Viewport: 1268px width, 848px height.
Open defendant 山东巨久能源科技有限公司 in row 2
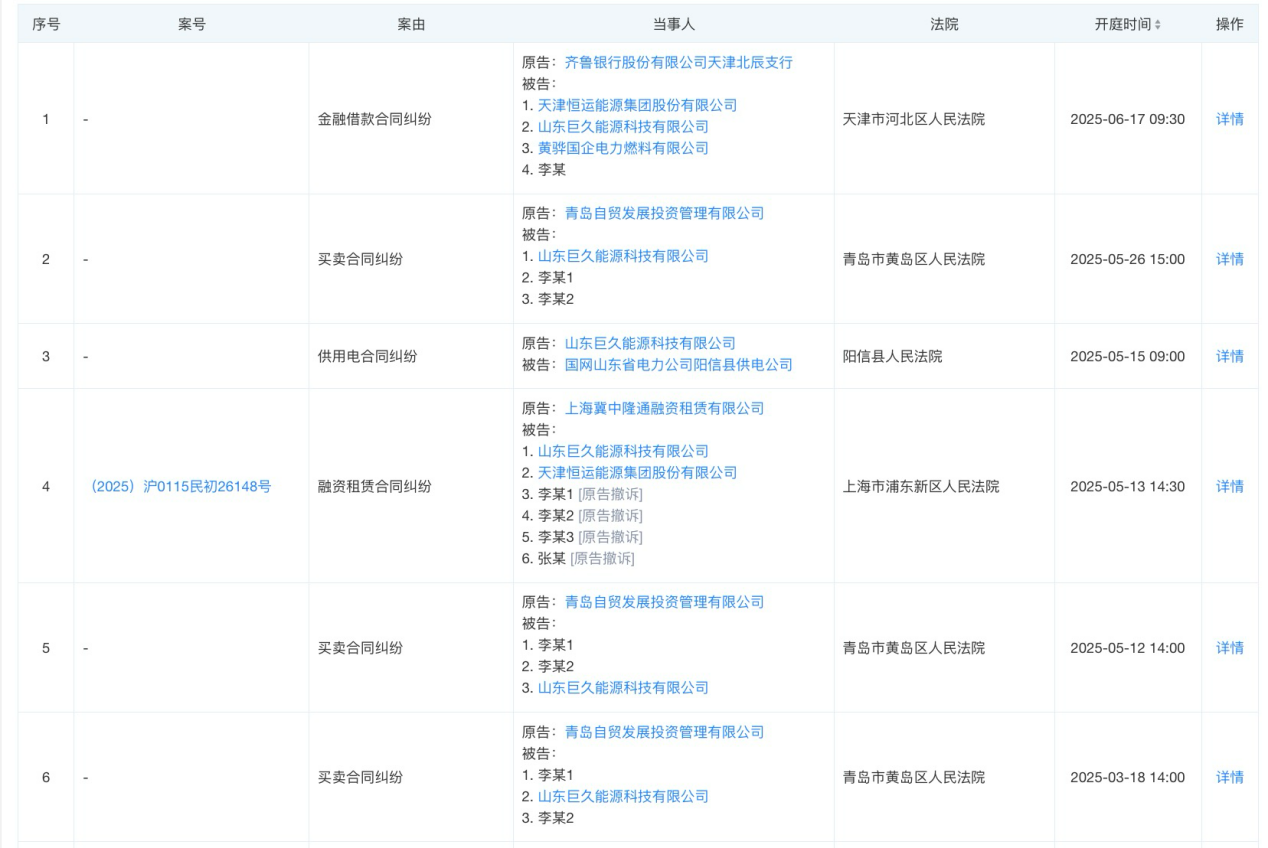pos(623,256)
